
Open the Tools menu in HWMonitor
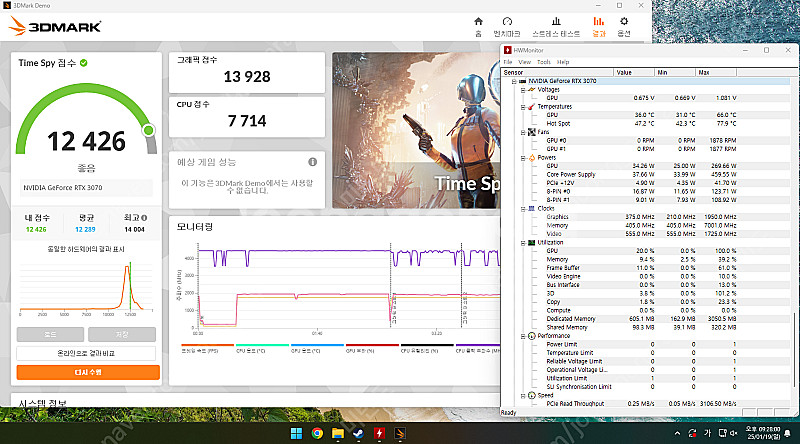(544, 62)
